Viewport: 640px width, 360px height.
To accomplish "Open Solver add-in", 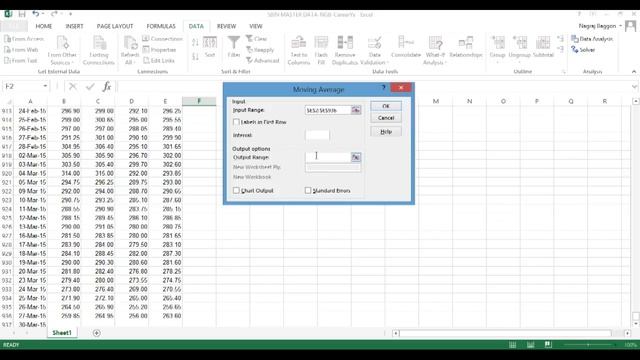I will (583, 50).
